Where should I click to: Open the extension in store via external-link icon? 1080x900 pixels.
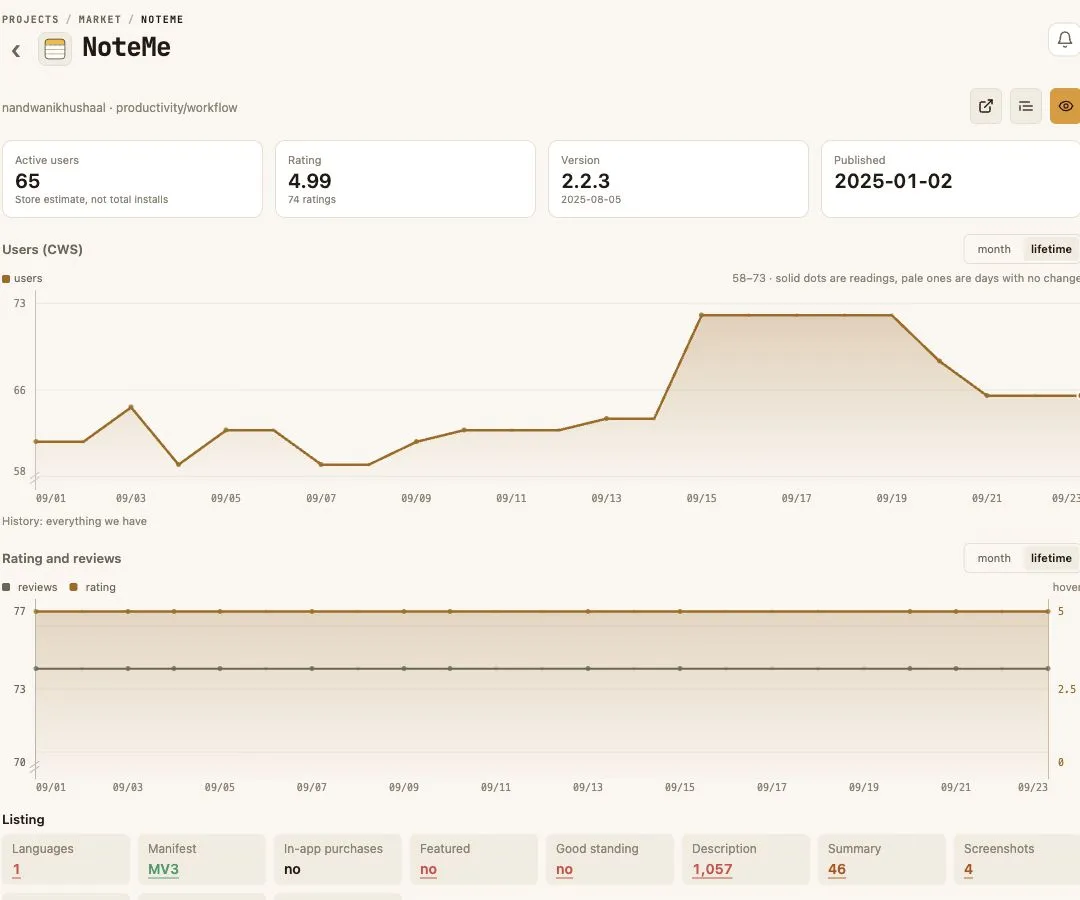[x=986, y=106]
